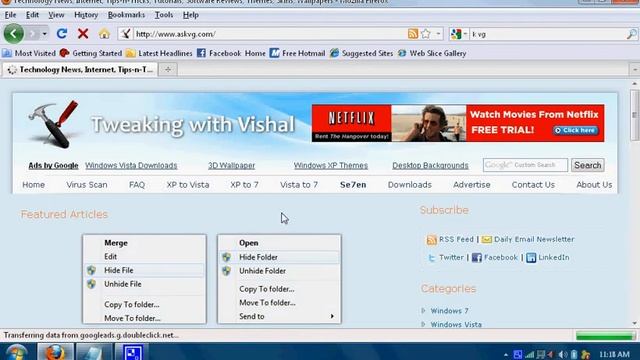Screen dimensions: 640x360
Task: Click the RSS Feed subscribe icon
Action: point(431,240)
